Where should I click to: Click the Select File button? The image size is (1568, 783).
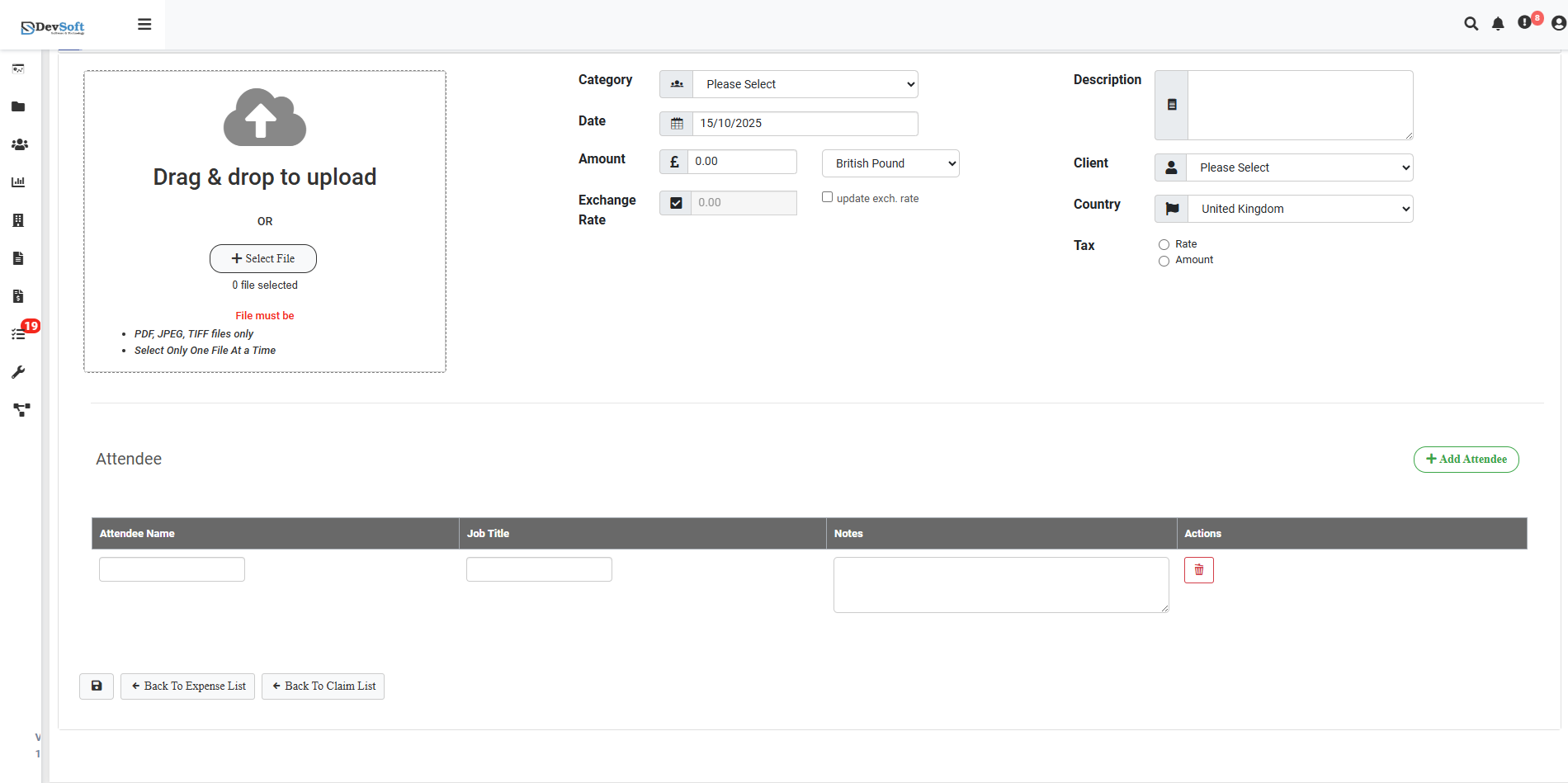tap(263, 258)
